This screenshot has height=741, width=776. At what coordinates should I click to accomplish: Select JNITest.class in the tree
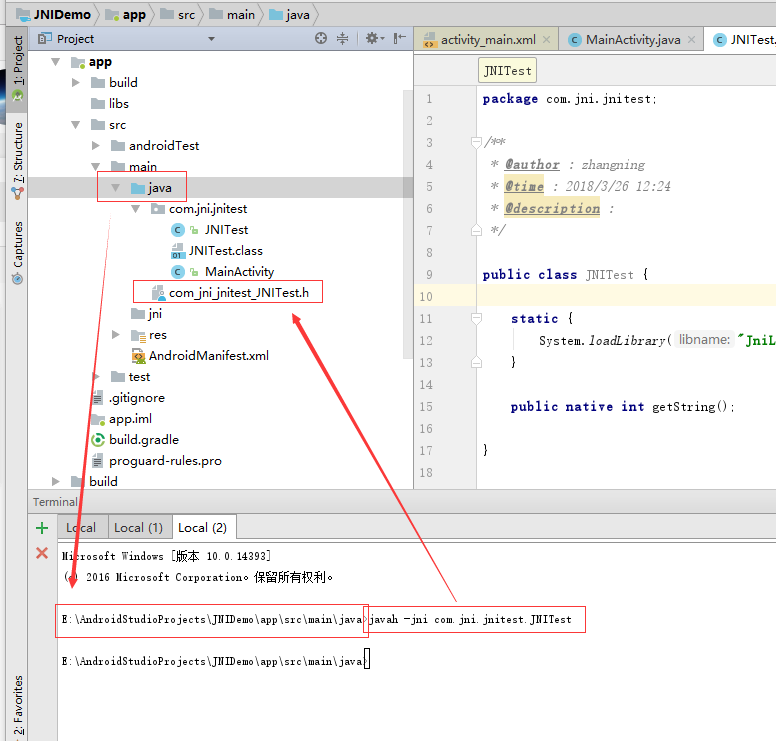(217, 251)
